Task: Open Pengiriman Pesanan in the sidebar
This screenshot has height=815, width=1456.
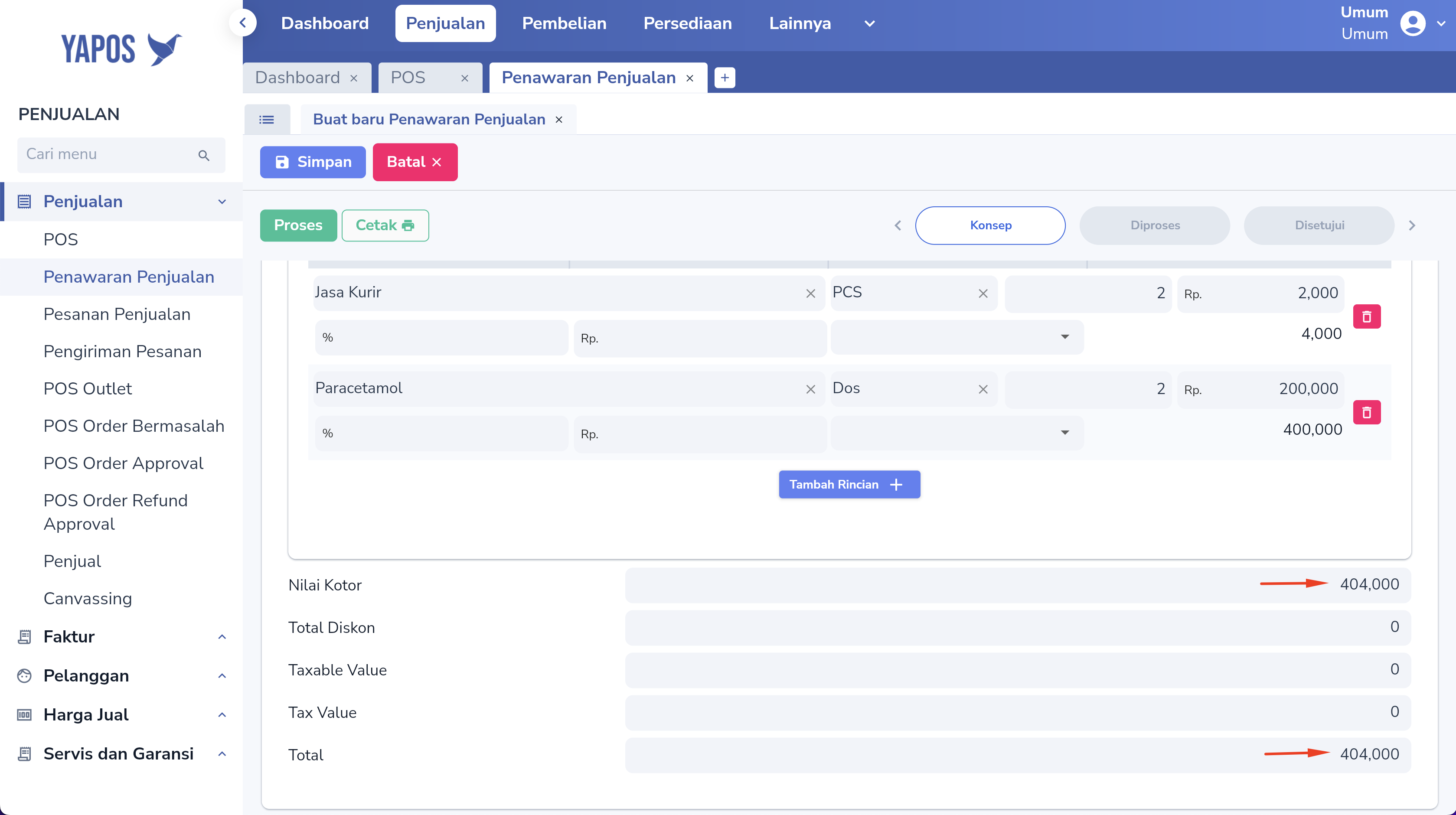Action: (123, 352)
